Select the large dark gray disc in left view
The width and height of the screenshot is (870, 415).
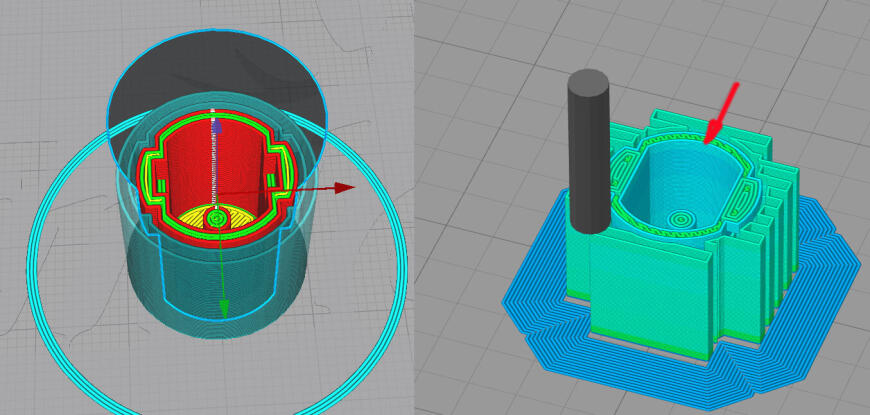[216, 72]
